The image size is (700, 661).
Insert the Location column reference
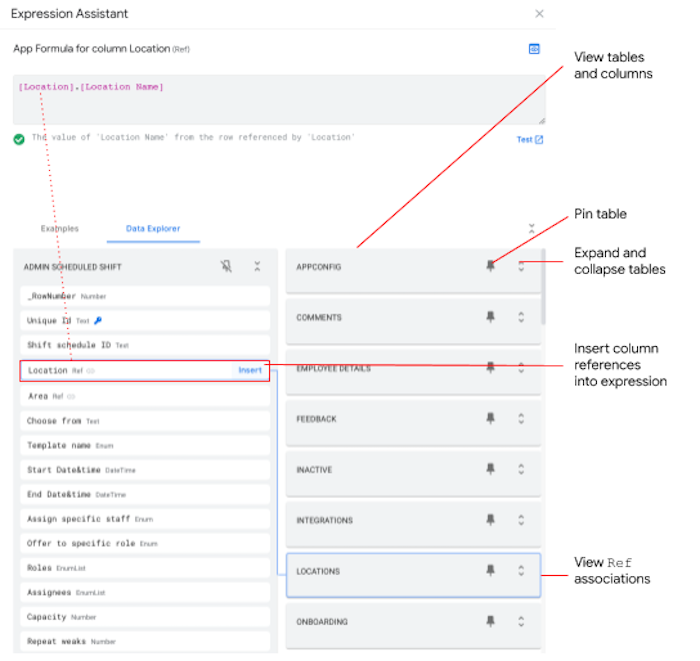point(249,370)
